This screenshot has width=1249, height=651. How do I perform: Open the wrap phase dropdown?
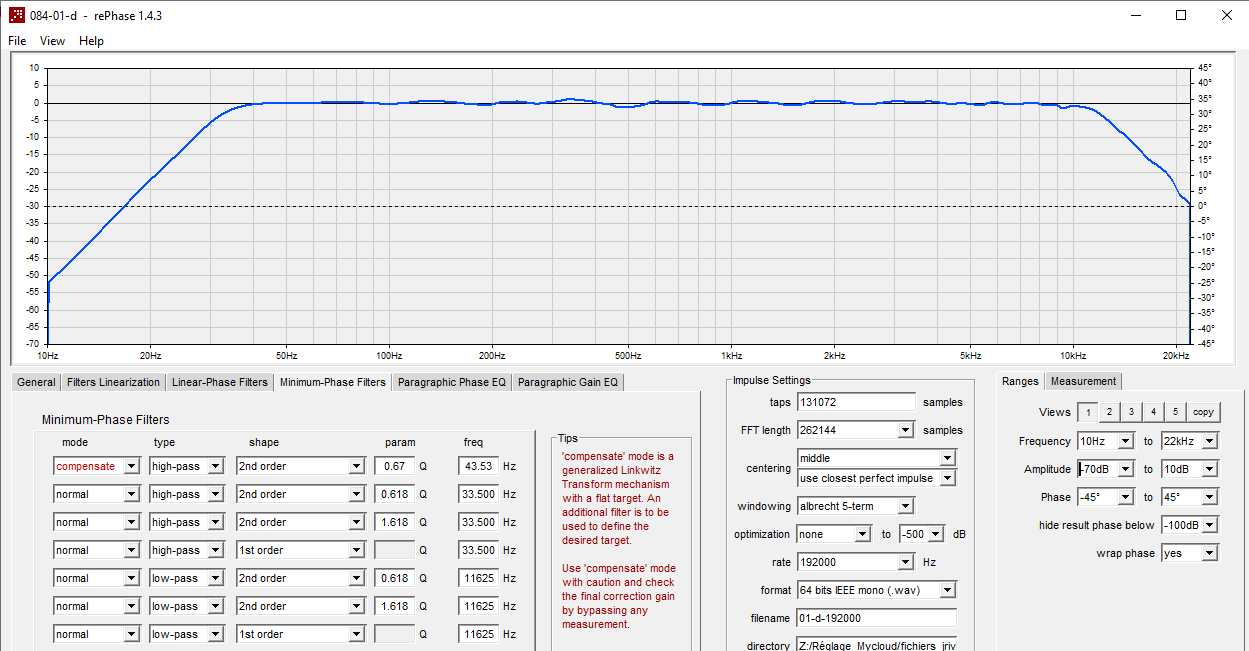1210,553
